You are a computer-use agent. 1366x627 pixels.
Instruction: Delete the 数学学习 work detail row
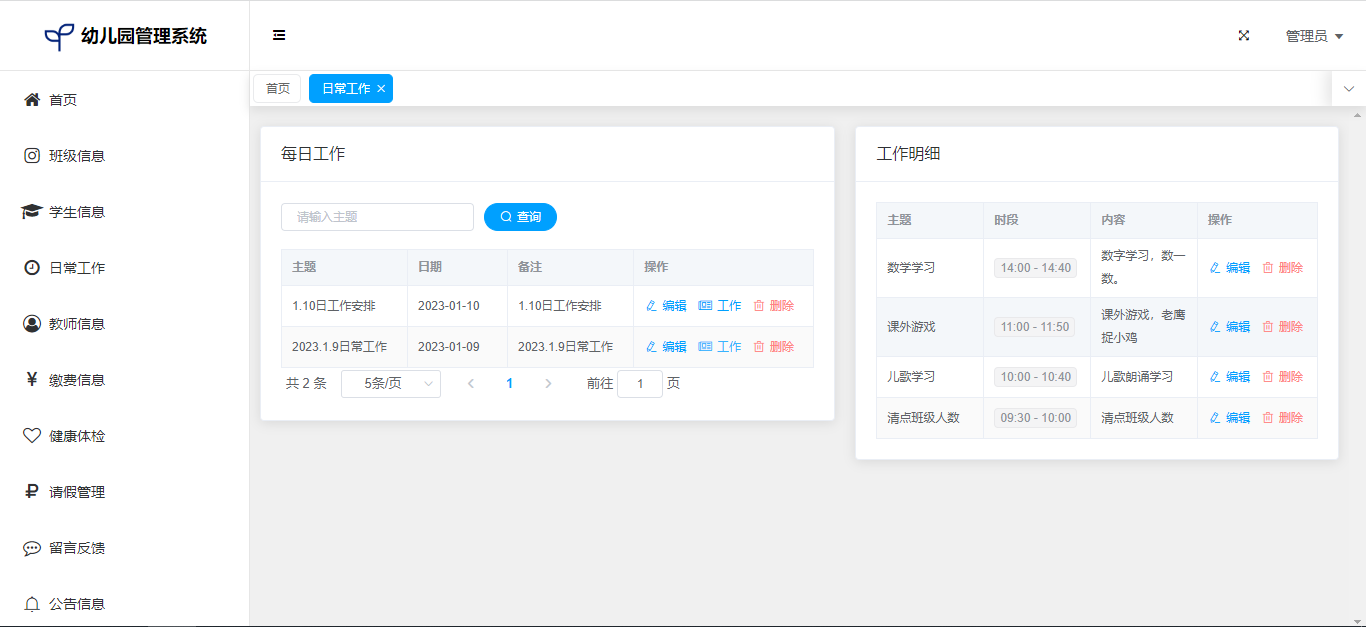tap(1282, 268)
